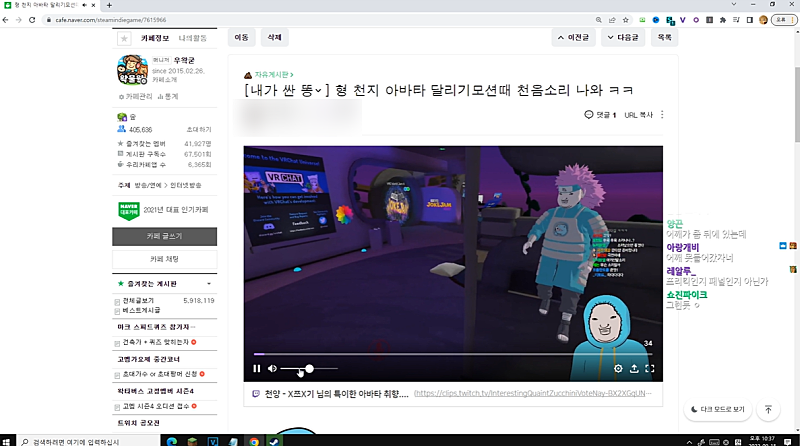Click the purple V extension icon
800x446 pixels.
tap(683, 20)
